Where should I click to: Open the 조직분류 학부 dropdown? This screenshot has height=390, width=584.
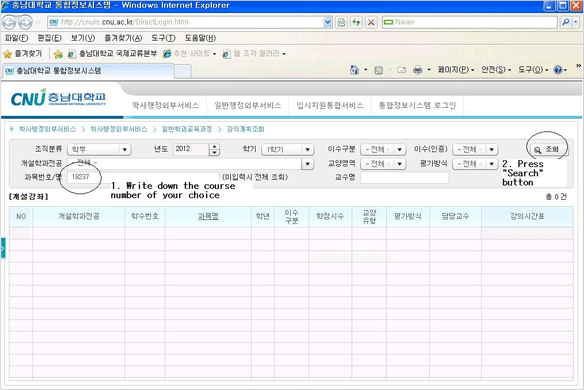99,149
